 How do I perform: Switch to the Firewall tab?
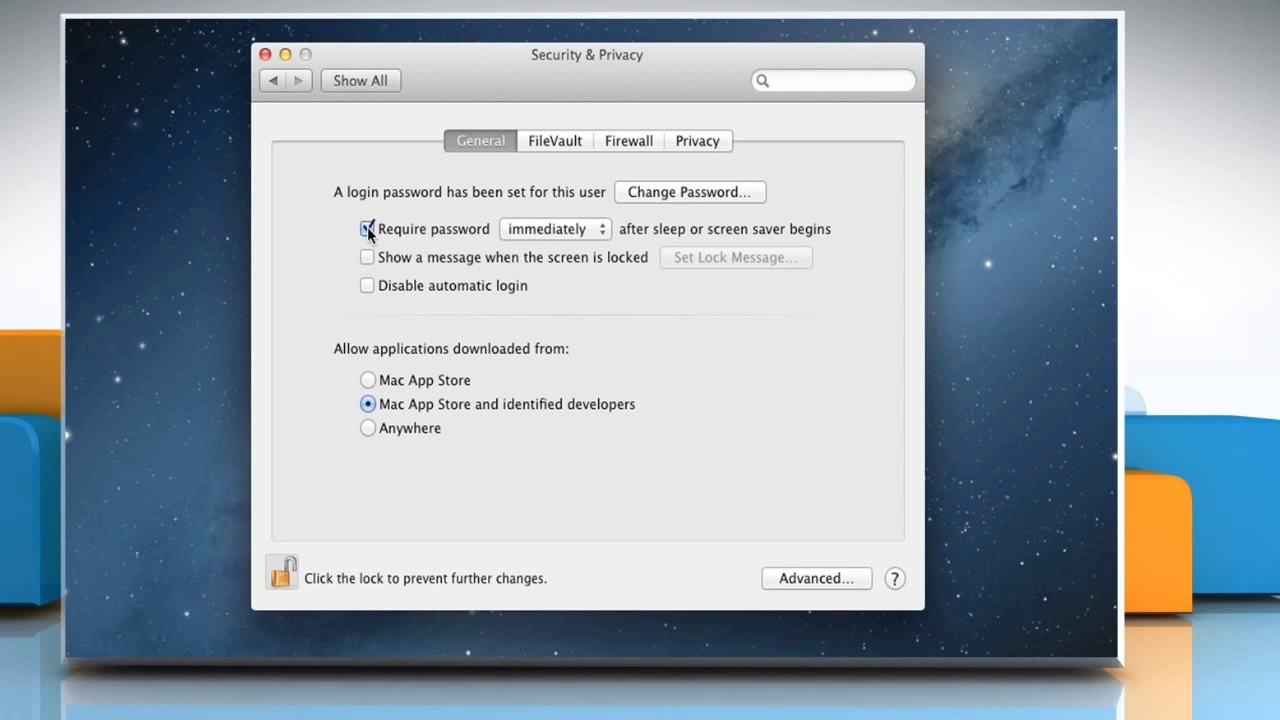(x=628, y=141)
